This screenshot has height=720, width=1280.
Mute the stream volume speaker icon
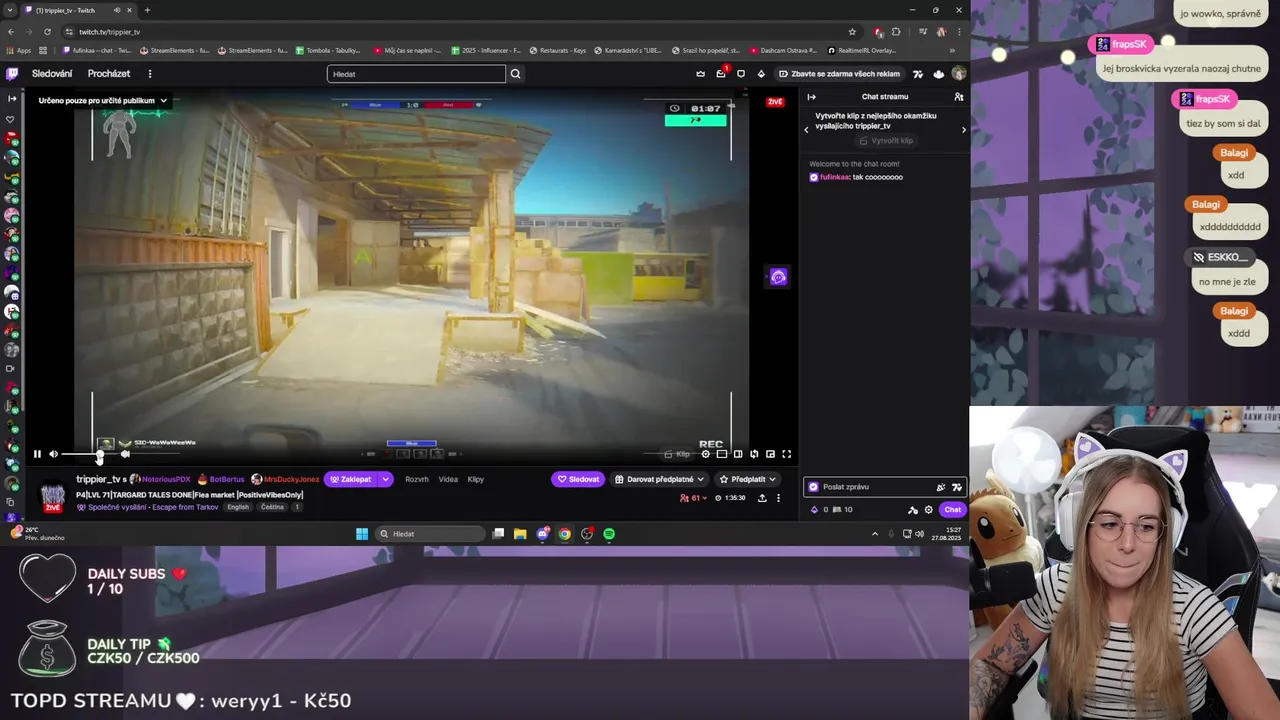pyautogui.click(x=53, y=454)
